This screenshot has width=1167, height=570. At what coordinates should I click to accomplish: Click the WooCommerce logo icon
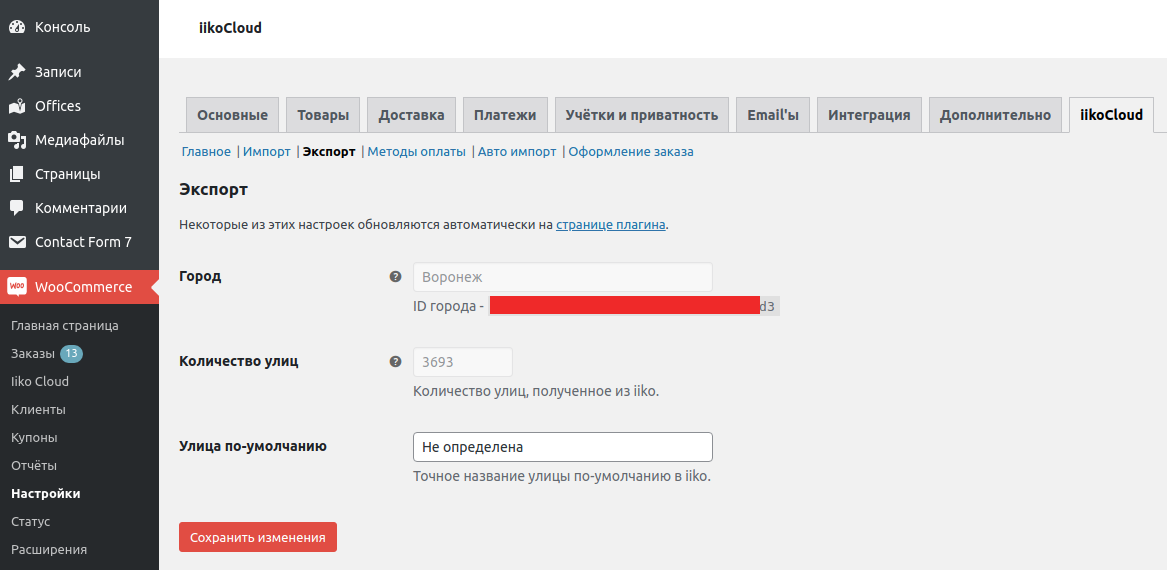click(17, 287)
